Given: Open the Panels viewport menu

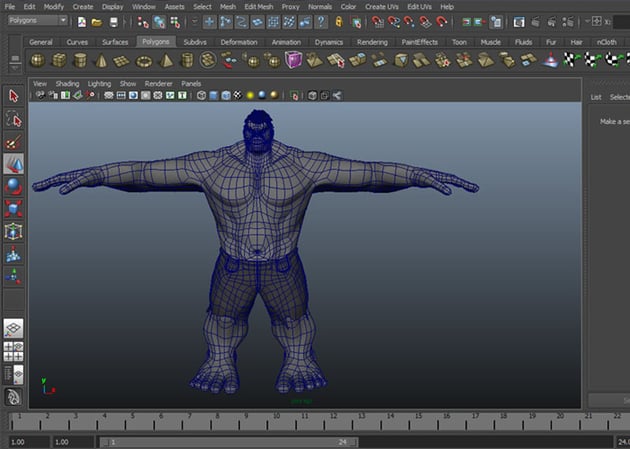Looking at the screenshot, I should 191,84.
